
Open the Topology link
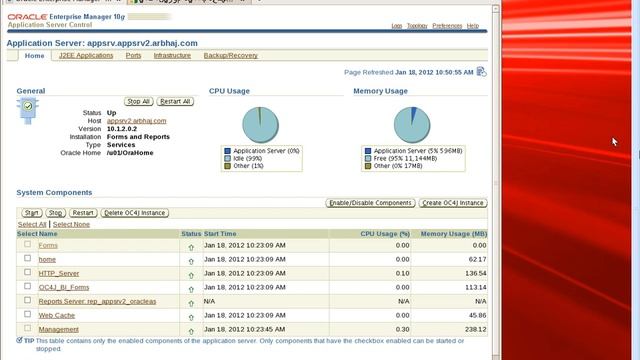[x=417, y=26]
